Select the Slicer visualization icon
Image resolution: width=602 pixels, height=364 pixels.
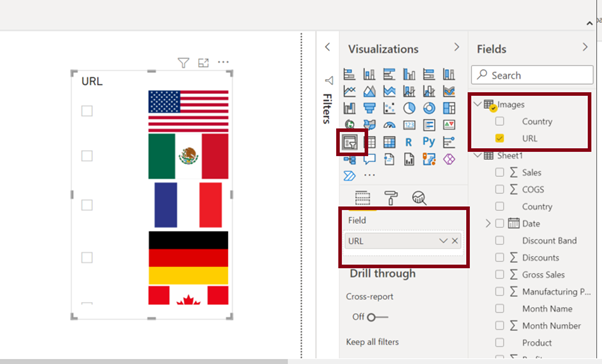coord(351,142)
